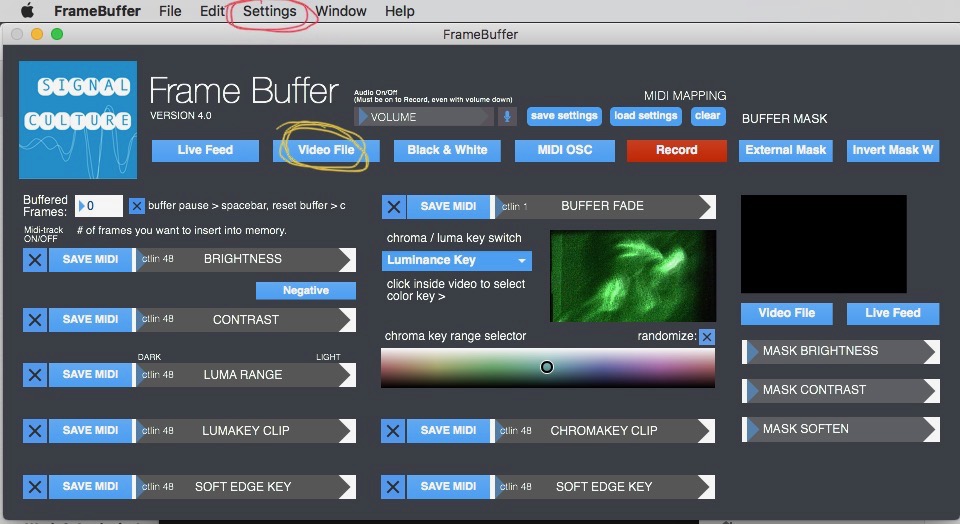Choose Live Feed under the buffer mask preview
This screenshot has height=524, width=960.
893,313
